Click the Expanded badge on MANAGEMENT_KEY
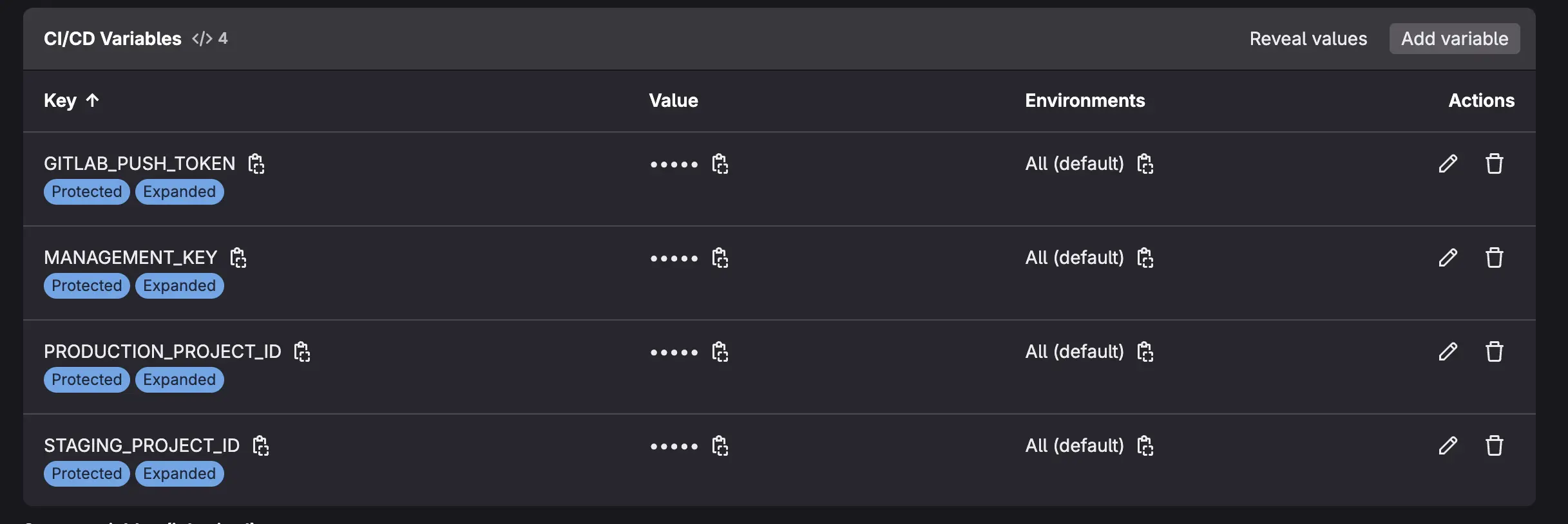The image size is (1568, 524). (x=178, y=285)
